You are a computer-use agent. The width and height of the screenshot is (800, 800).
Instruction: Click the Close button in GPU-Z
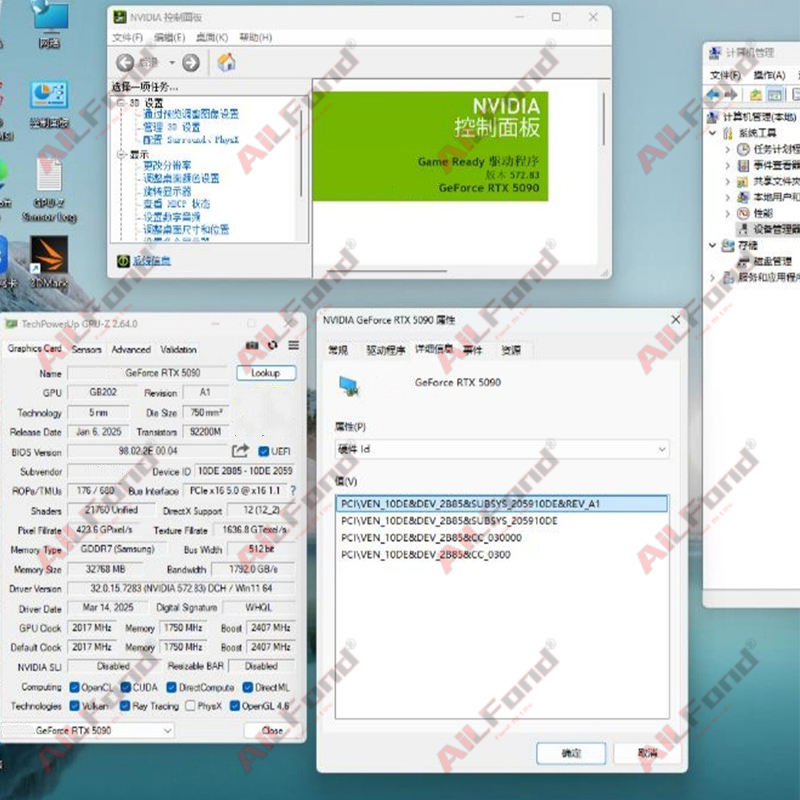click(272, 730)
